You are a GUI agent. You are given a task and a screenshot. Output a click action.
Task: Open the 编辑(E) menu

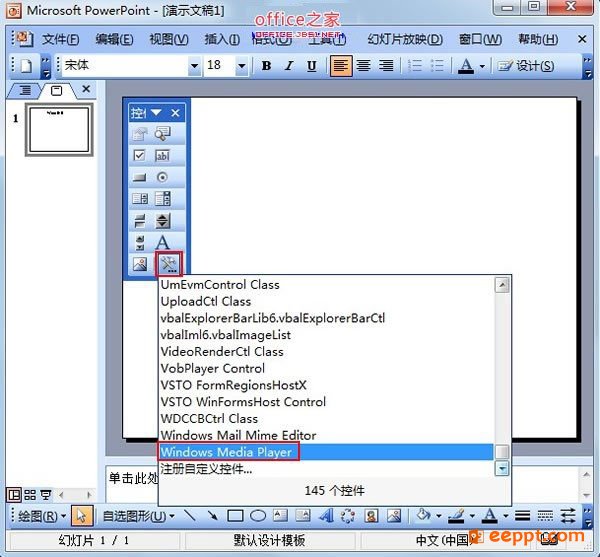tap(114, 39)
